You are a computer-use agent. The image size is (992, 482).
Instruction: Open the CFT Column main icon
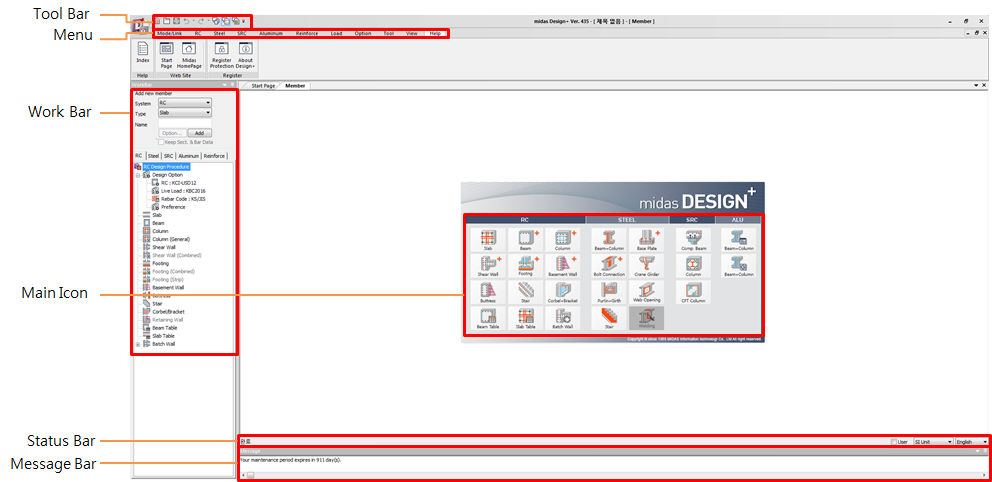coord(693,292)
